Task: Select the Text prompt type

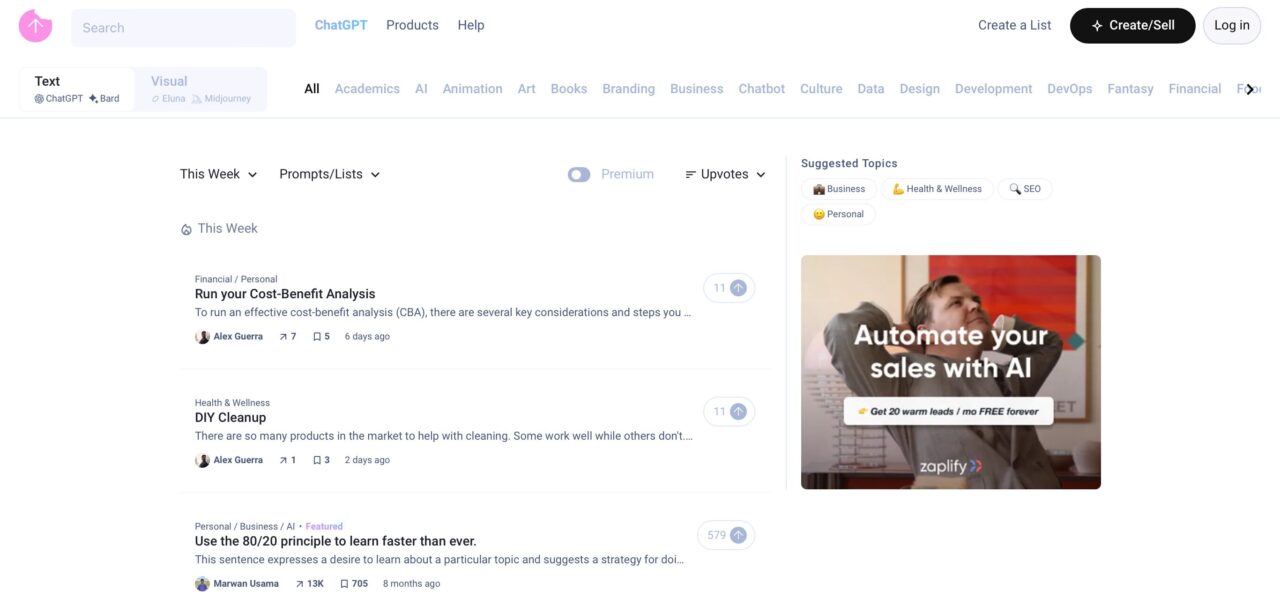Action: click(x=77, y=89)
